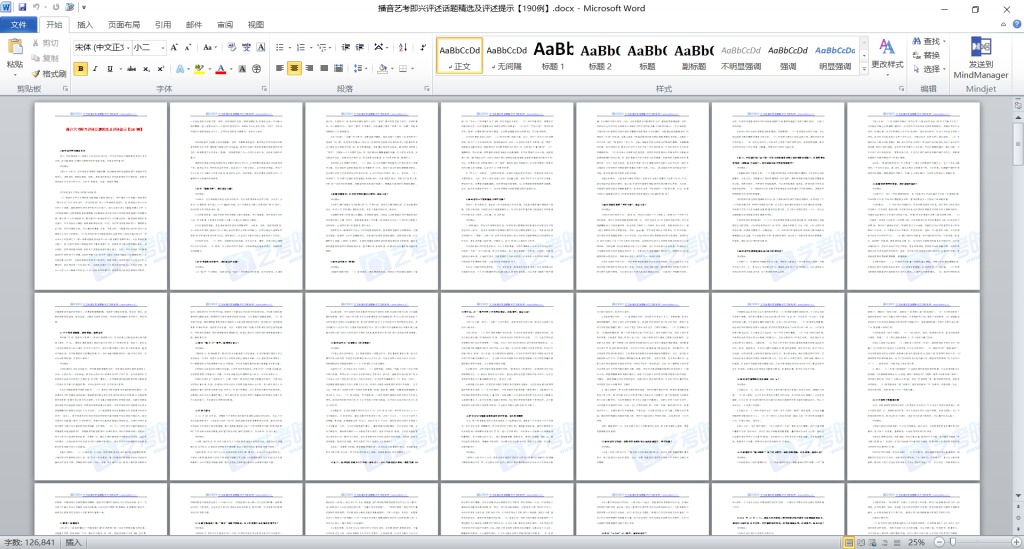Toggle Bold formatting off

(81, 69)
